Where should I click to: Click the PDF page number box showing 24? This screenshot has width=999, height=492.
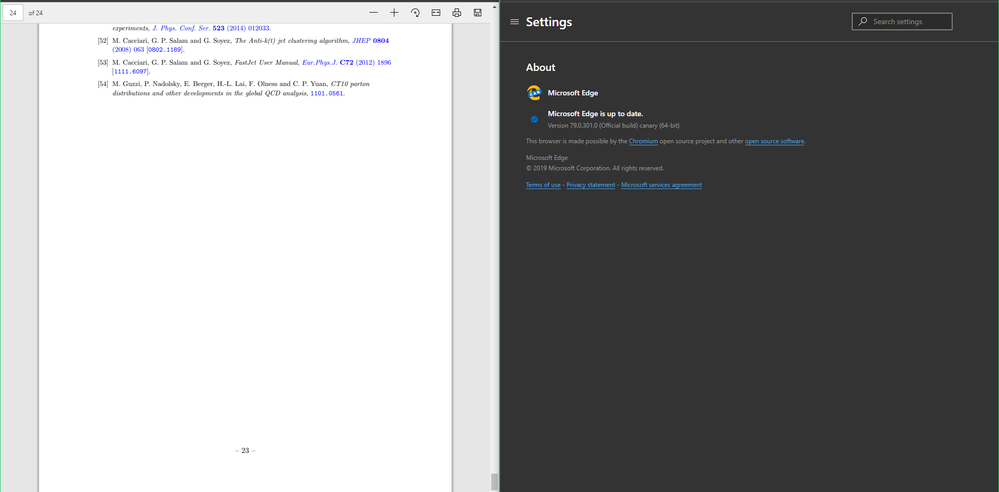click(13, 13)
